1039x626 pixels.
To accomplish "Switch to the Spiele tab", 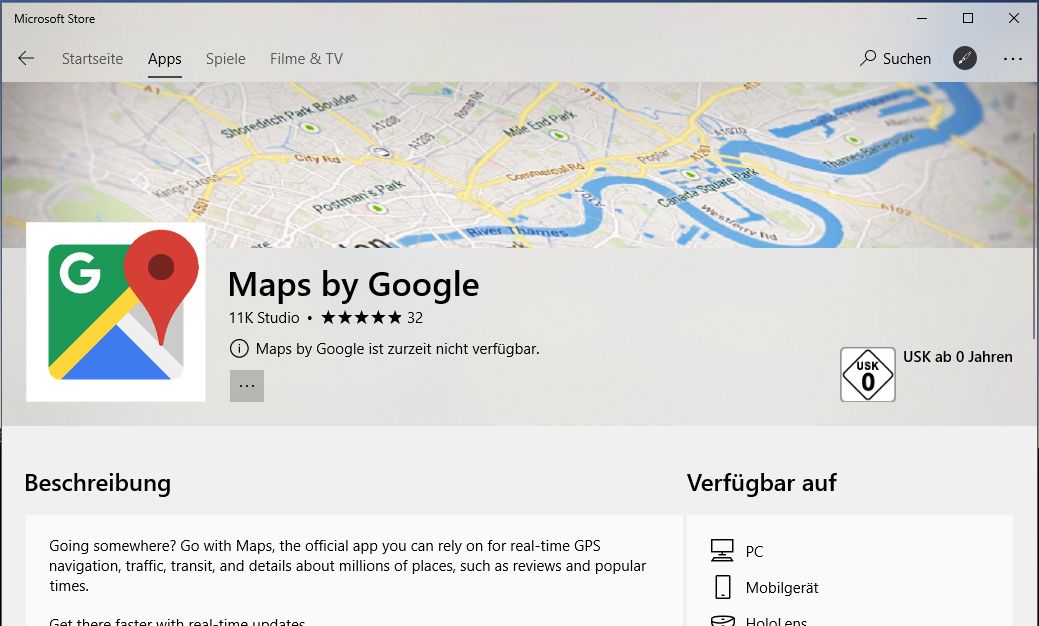I will [225, 59].
